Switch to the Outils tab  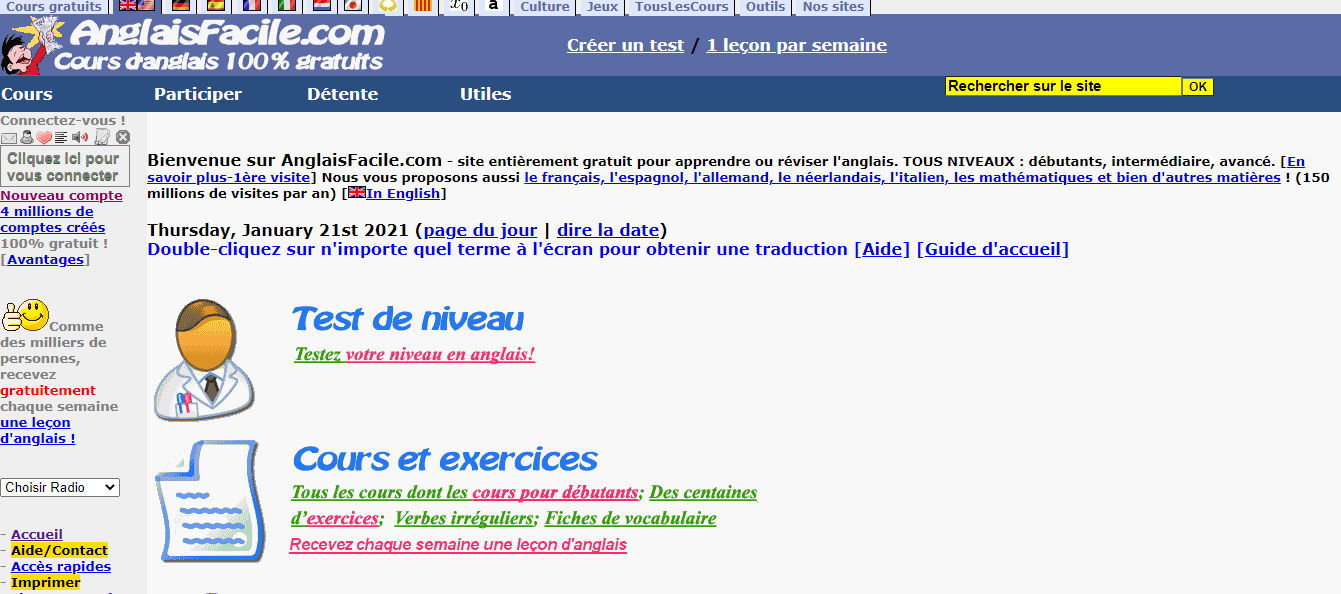(x=766, y=6)
